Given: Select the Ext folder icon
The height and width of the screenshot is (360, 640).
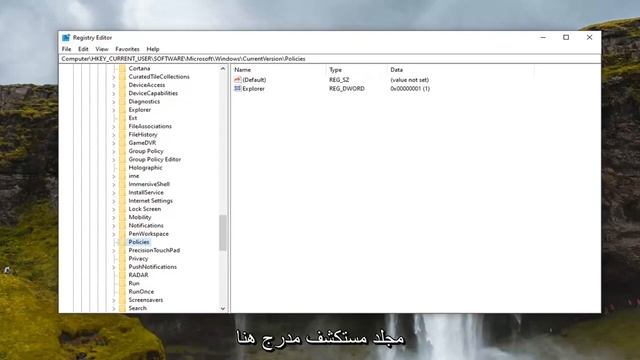Looking at the screenshot, I should coord(122,118).
